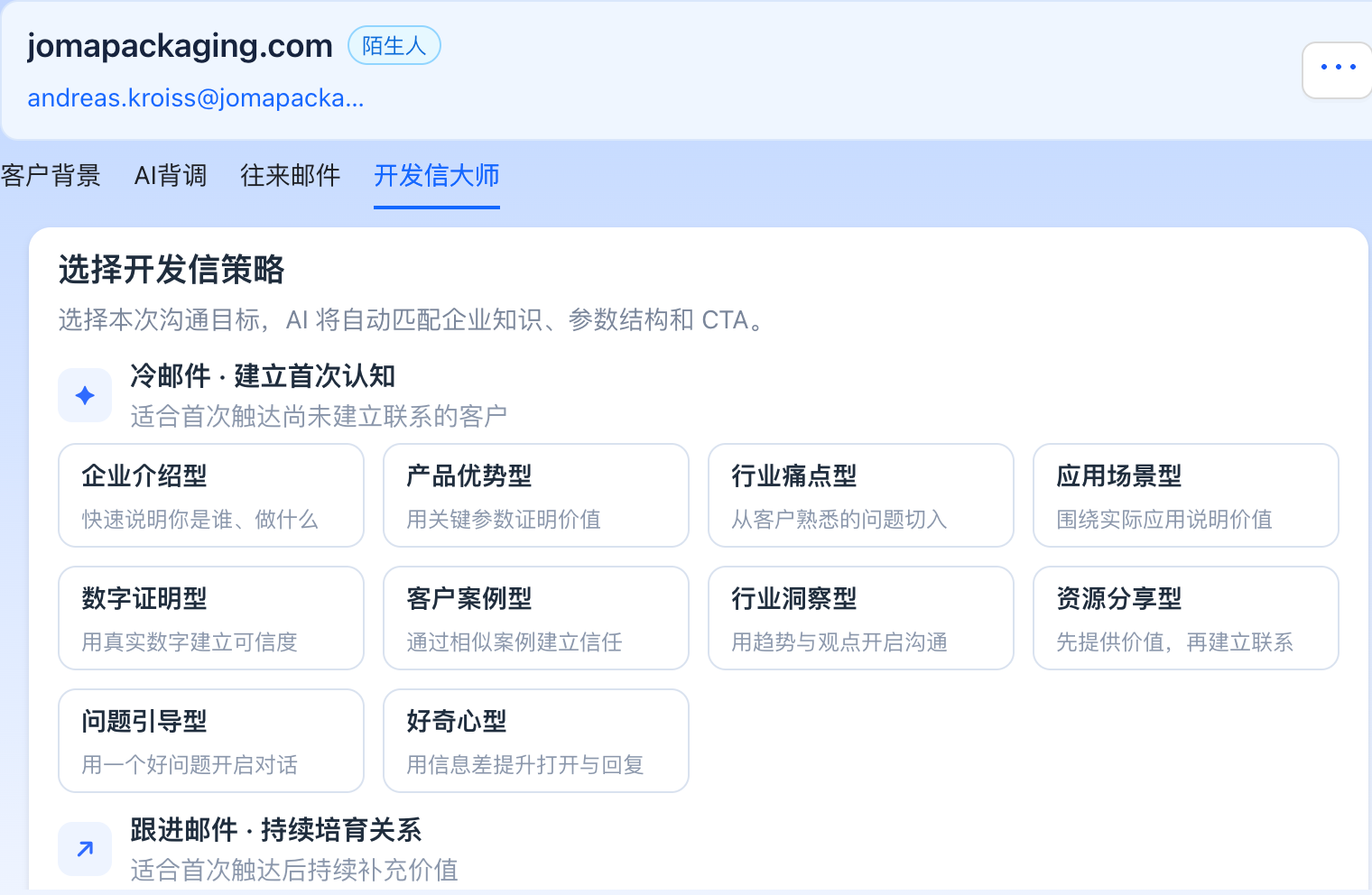Open the AI背调 tab
The height and width of the screenshot is (895, 1372).
[171, 175]
